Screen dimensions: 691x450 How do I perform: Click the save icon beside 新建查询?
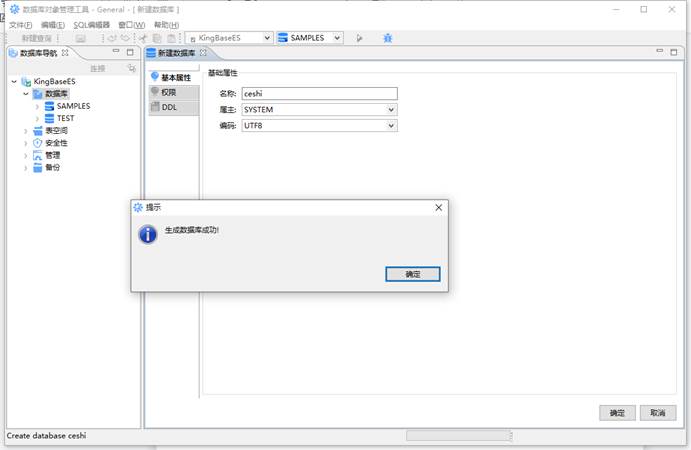click(x=80, y=39)
